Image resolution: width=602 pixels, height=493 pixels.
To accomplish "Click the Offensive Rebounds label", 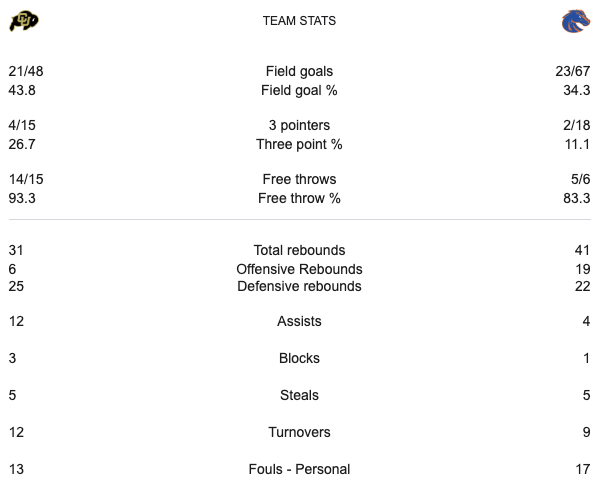I will pos(299,269).
